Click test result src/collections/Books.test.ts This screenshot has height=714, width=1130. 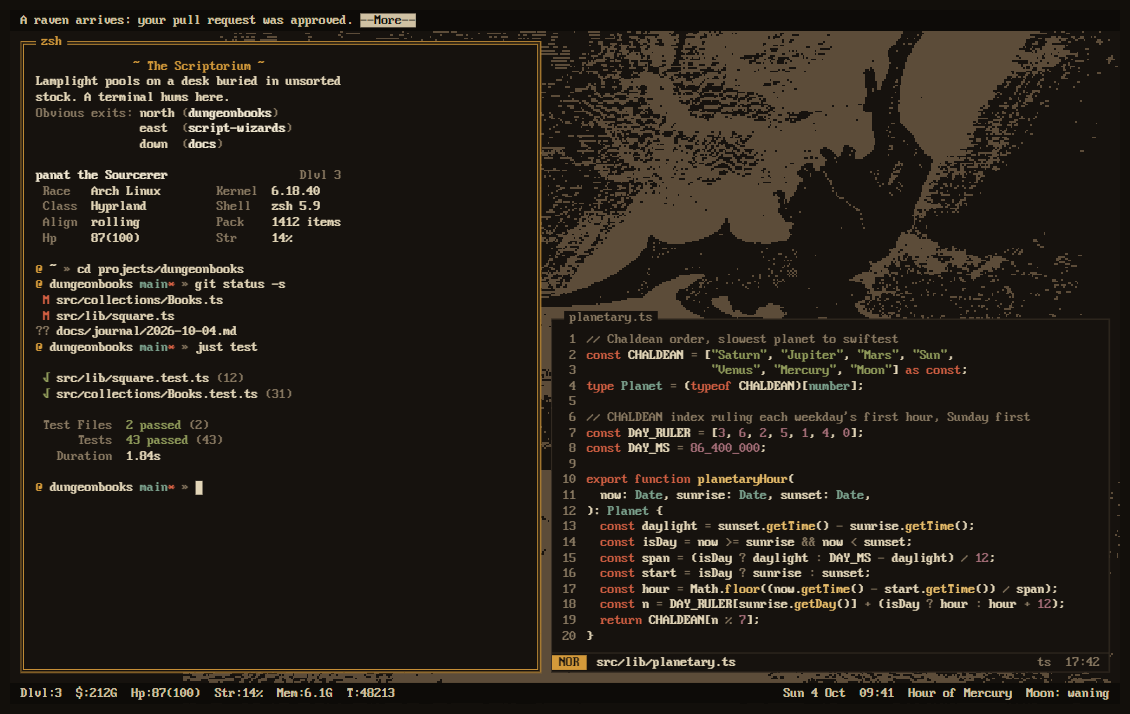click(x=157, y=394)
